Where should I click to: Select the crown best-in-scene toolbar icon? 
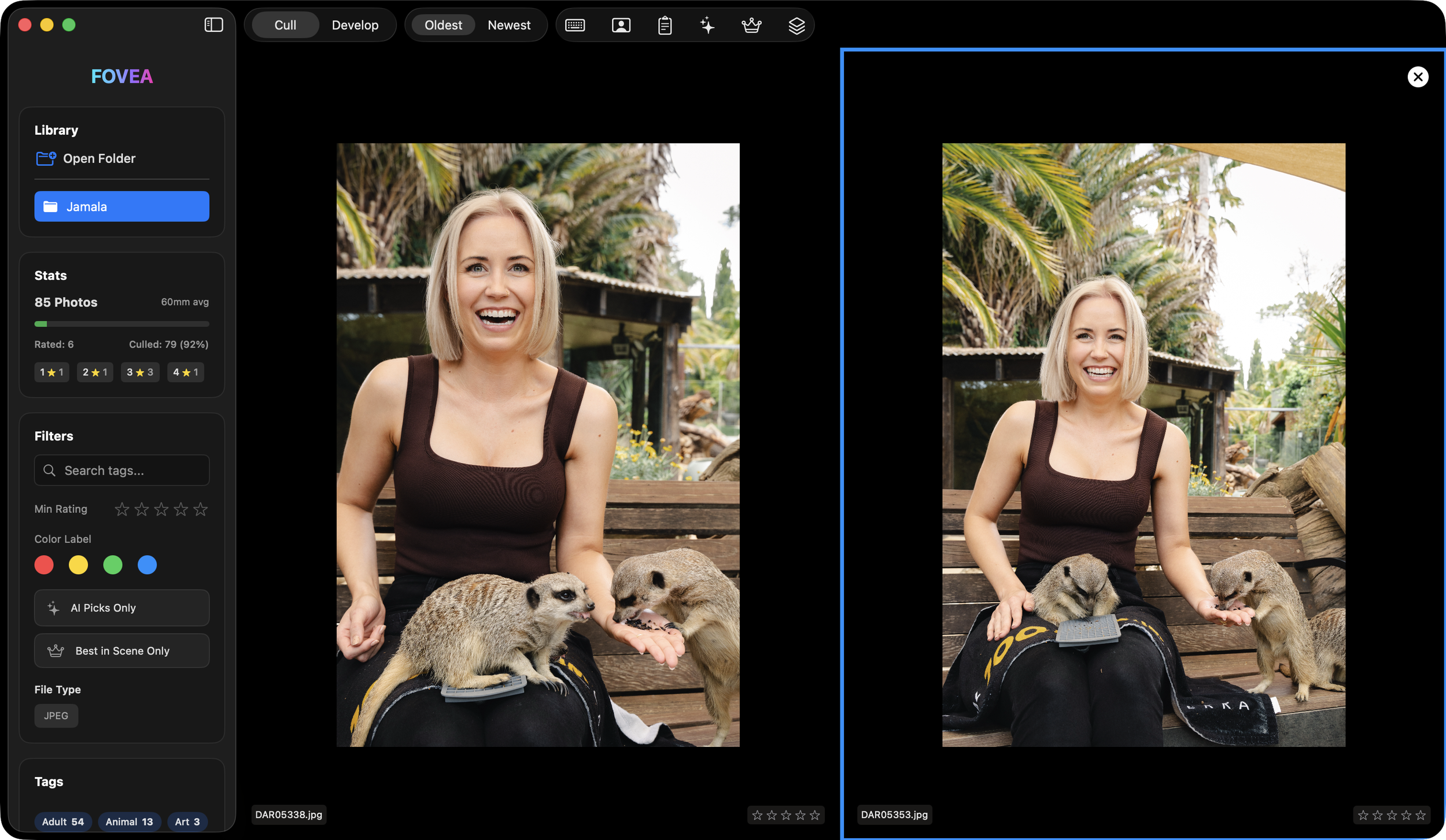pos(751,25)
